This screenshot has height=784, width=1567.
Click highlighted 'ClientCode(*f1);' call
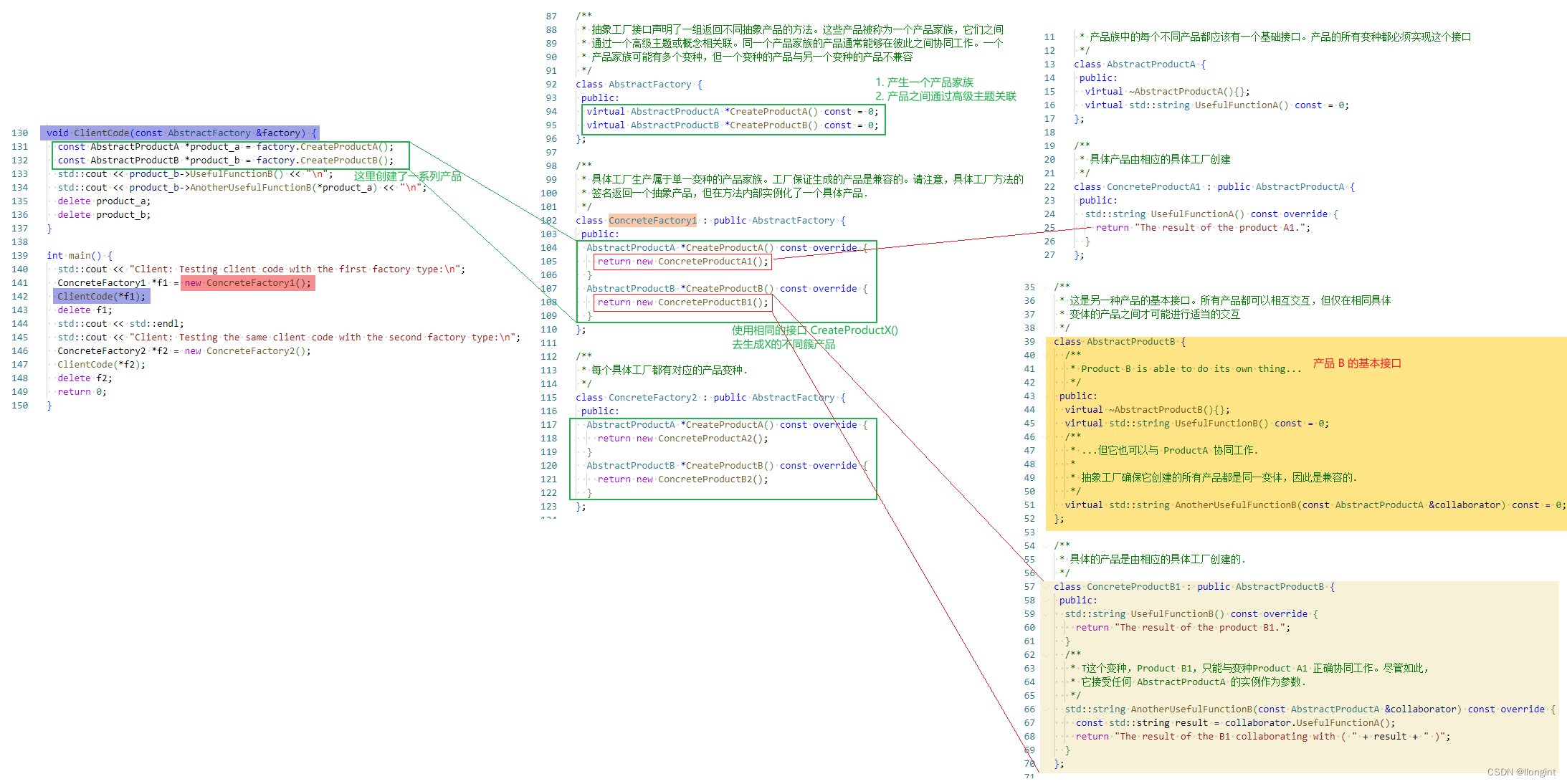click(x=101, y=297)
